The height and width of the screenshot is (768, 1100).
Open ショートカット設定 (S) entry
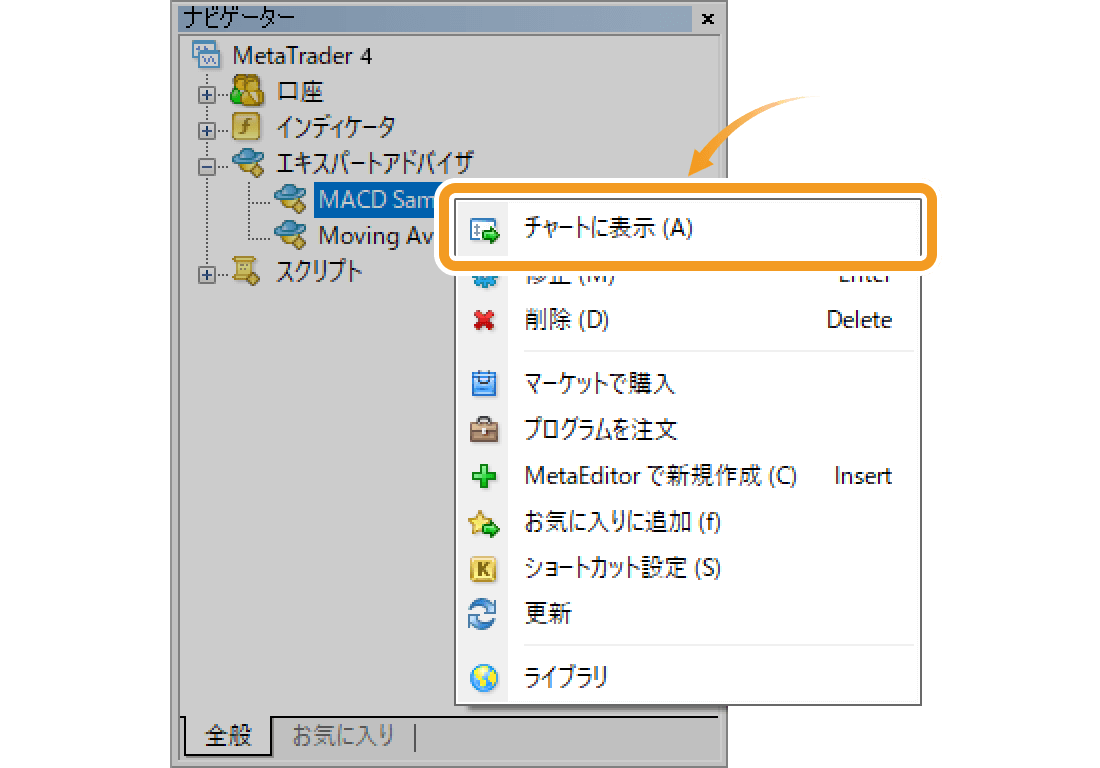click(688, 568)
